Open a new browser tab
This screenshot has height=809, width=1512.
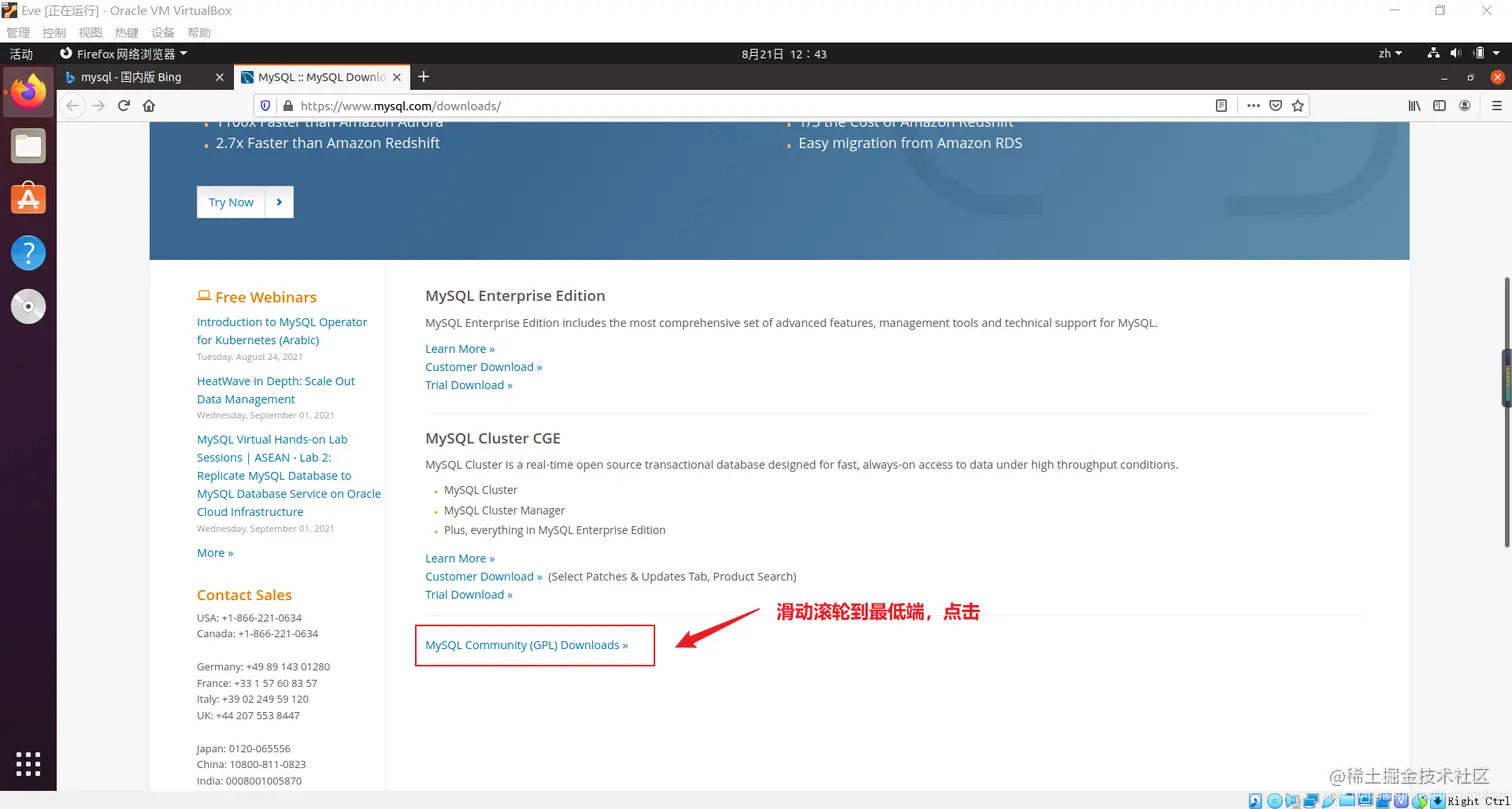(x=424, y=77)
